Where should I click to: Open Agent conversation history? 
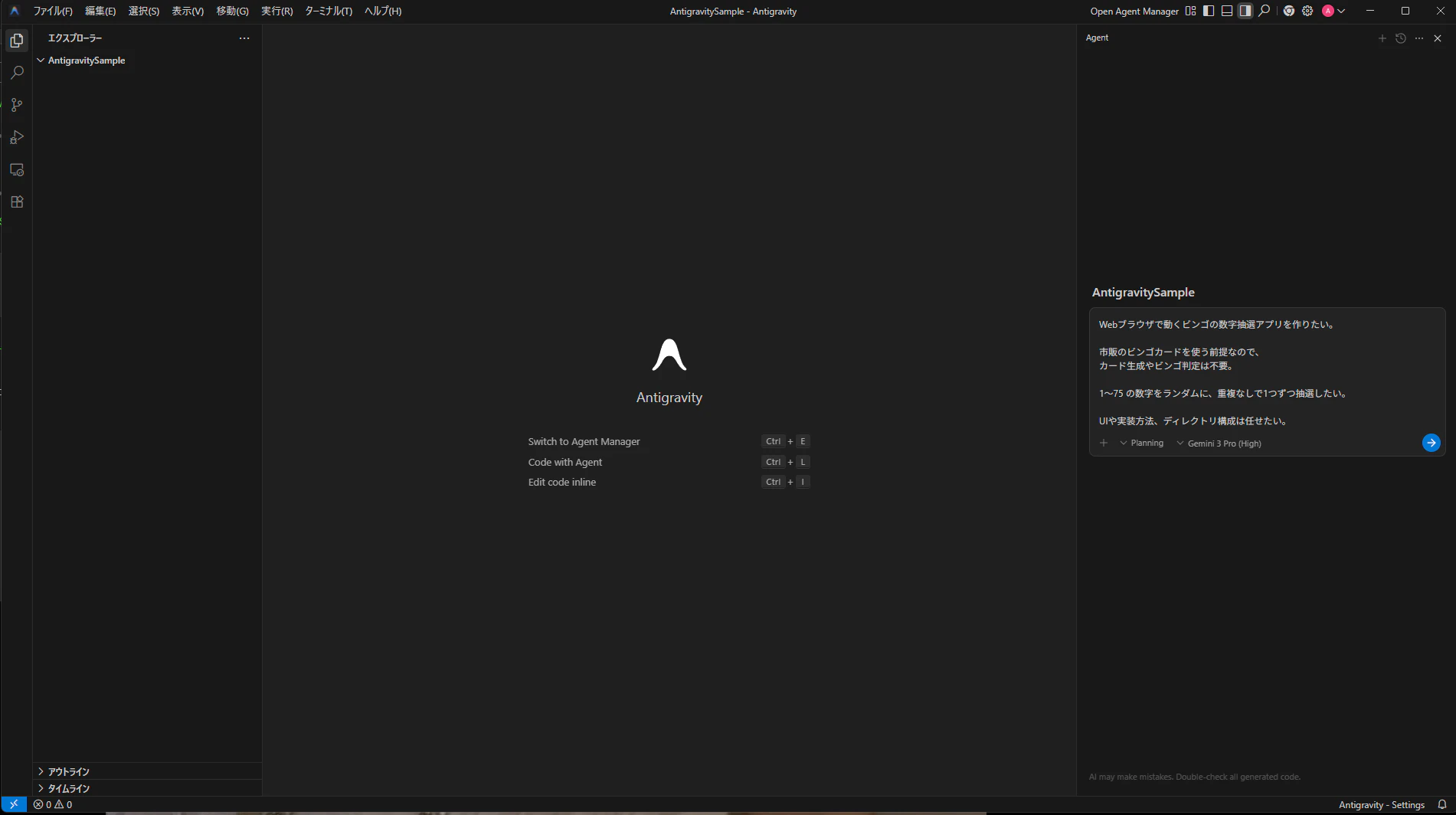pos(1401,38)
